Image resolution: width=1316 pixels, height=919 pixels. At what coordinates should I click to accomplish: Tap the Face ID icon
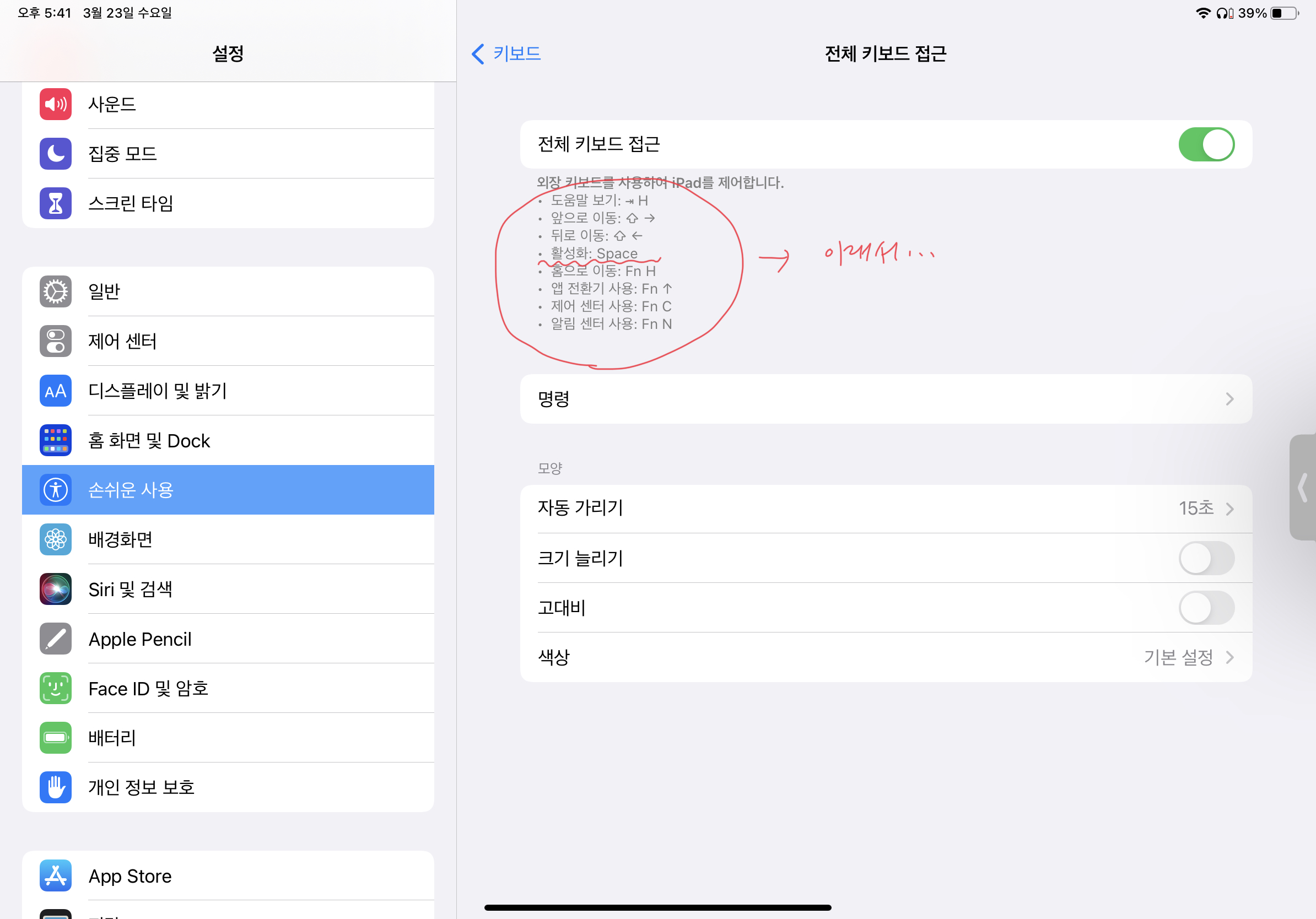click(x=56, y=688)
